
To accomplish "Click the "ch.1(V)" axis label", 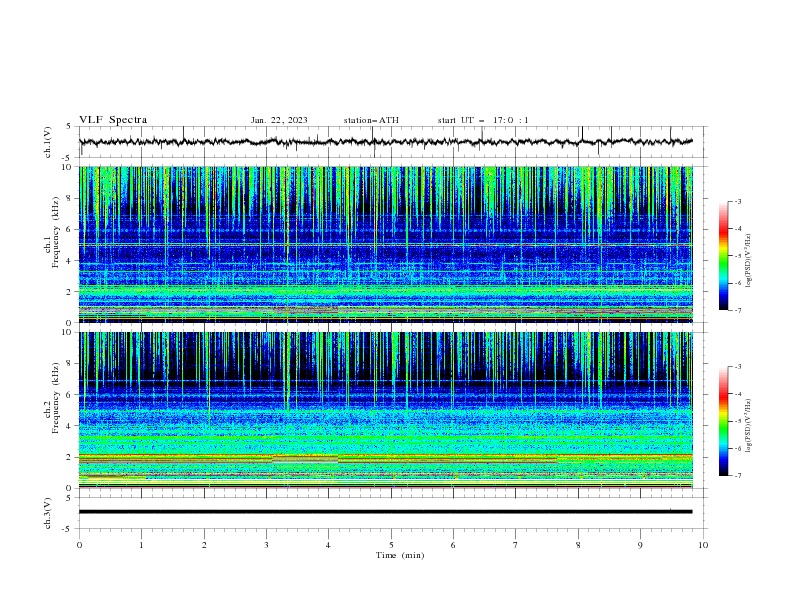I will (48, 142).
